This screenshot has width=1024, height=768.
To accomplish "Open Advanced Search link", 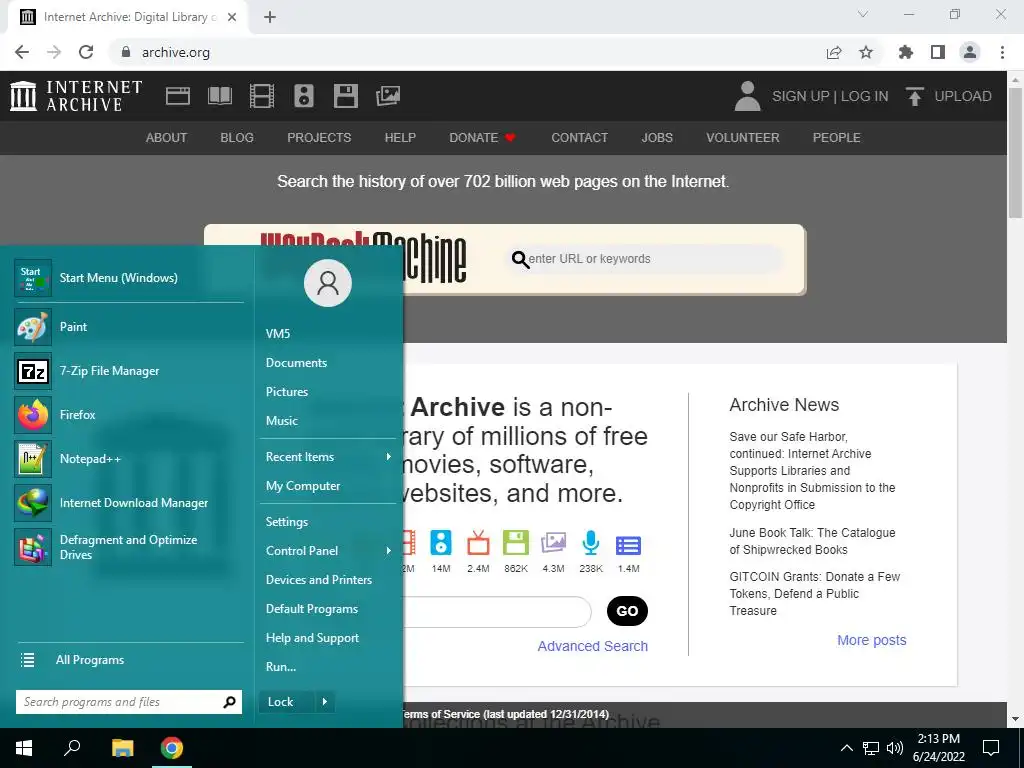I will (592, 646).
